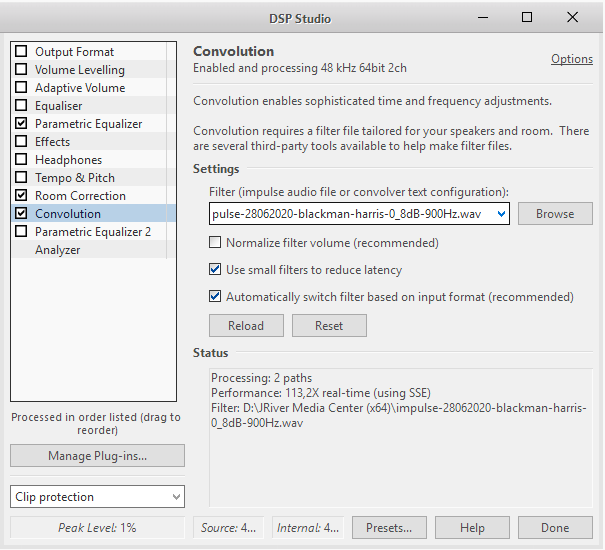This screenshot has height=550, width=605.
Task: Toggle Automatically switch filter based on input format
Action: coord(215,296)
